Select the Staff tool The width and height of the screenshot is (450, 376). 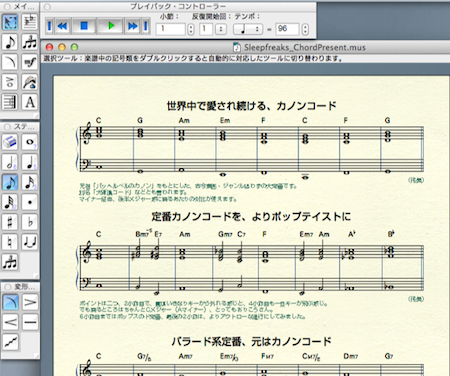30,22
